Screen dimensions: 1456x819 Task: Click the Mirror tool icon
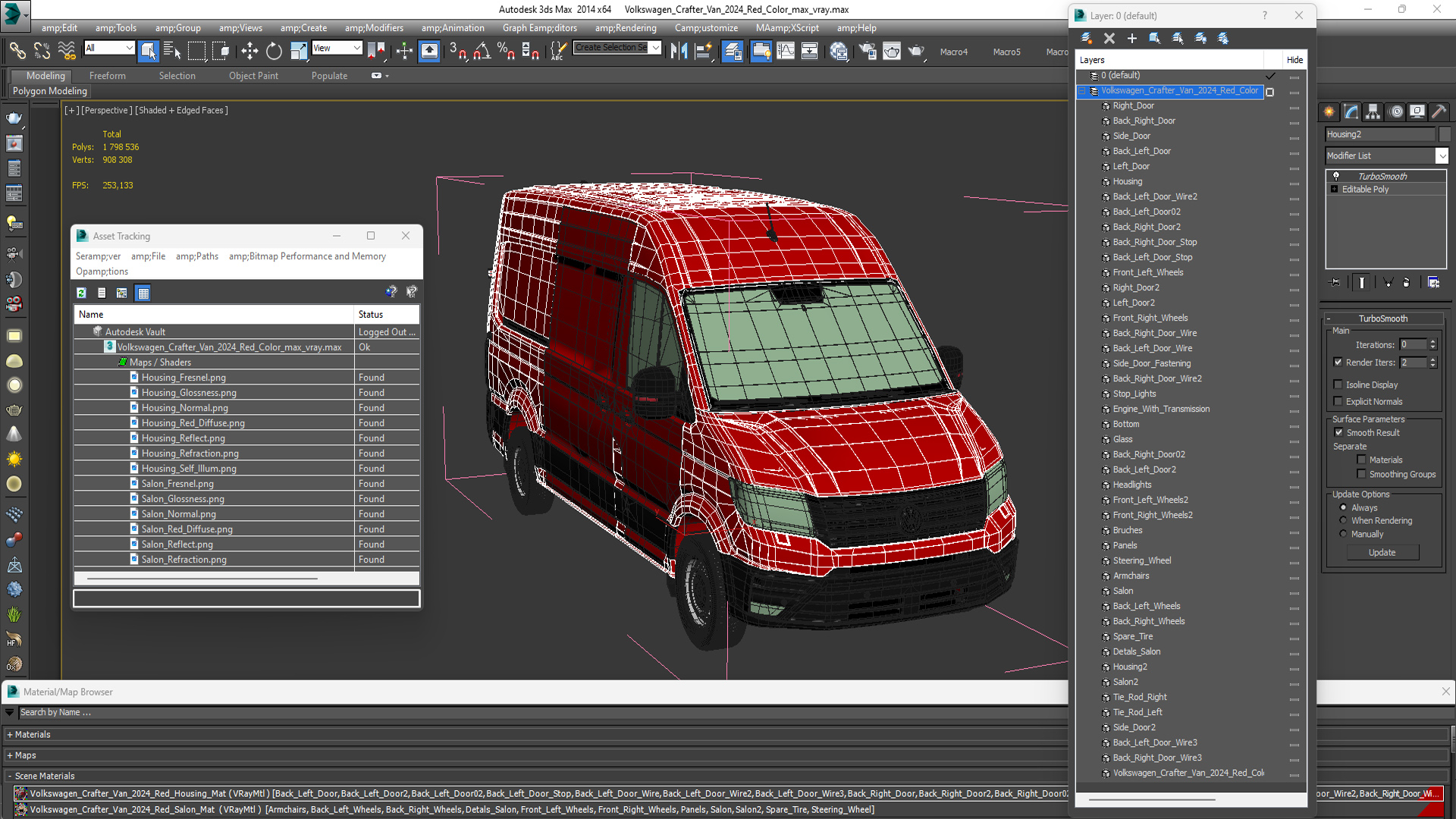[x=679, y=51]
